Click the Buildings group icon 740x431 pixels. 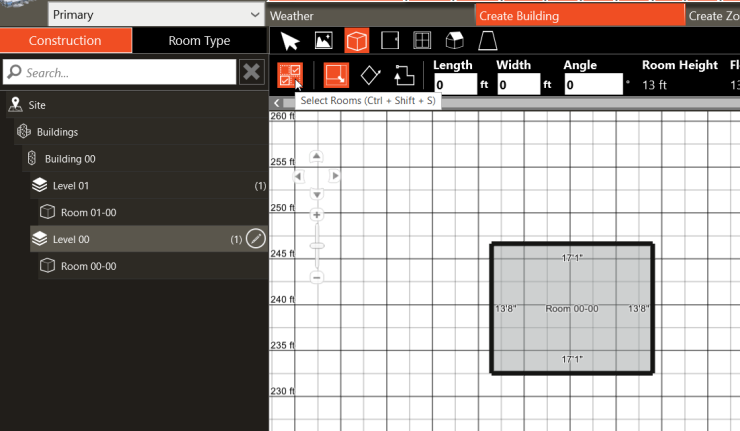24,131
